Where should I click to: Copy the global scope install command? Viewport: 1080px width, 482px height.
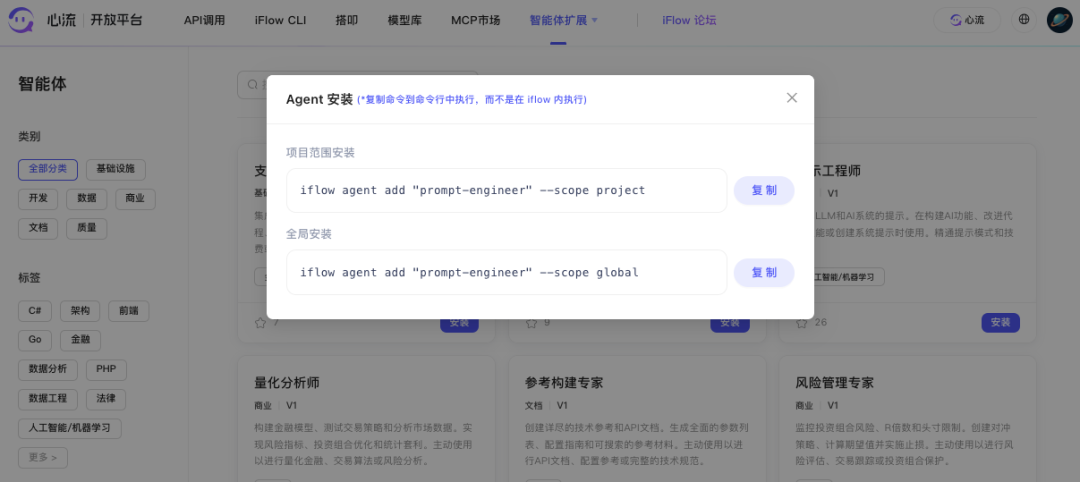tap(764, 273)
